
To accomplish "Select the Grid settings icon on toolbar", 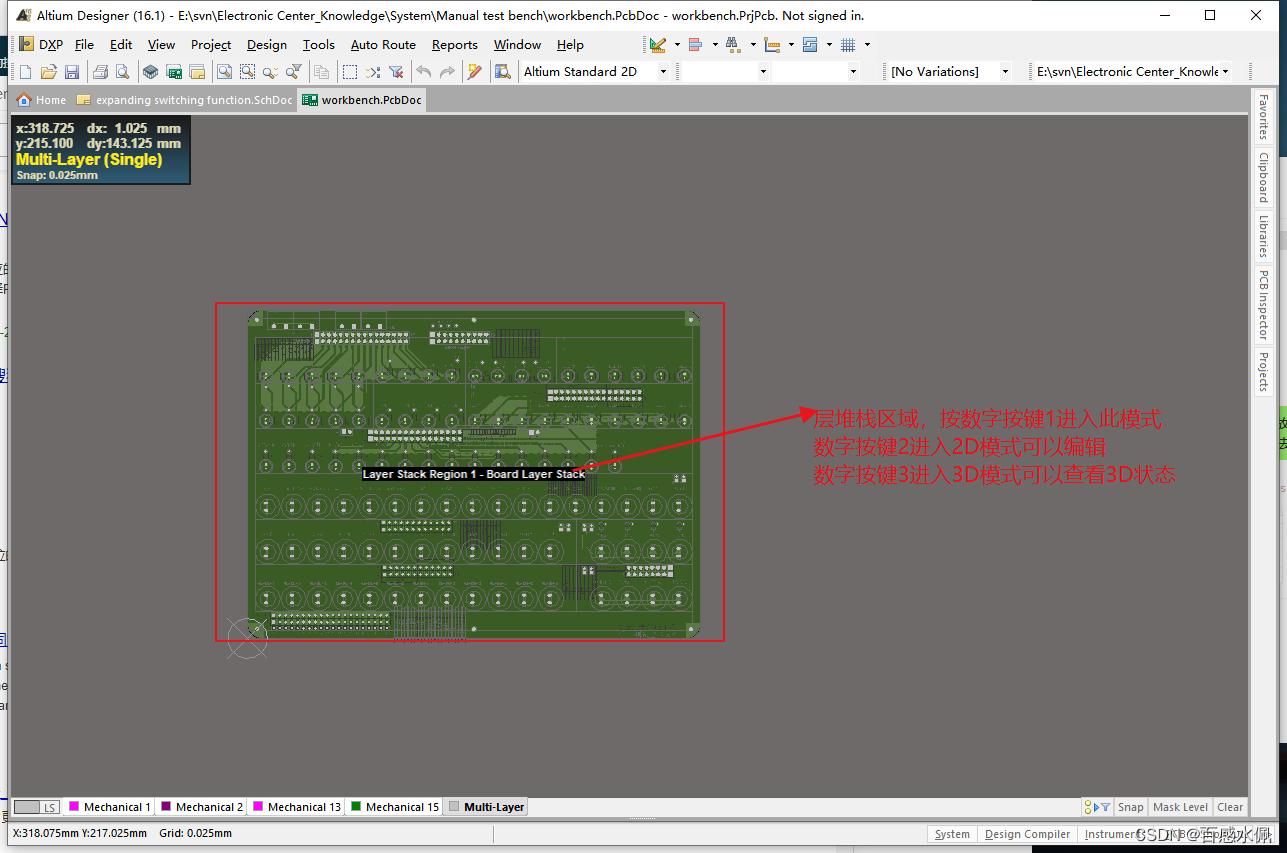I will point(849,45).
